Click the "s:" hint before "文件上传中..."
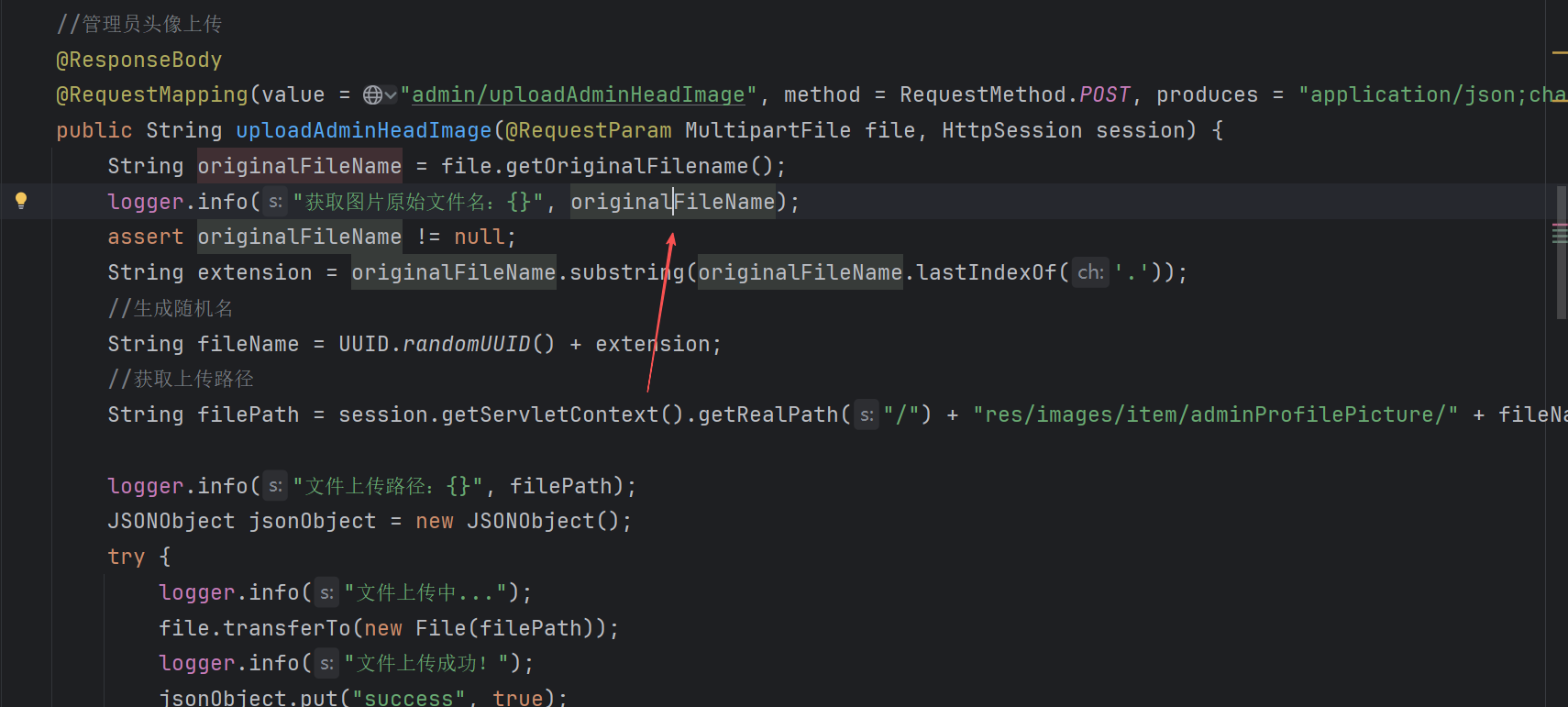This screenshot has height=707, width=1568. tap(326, 592)
